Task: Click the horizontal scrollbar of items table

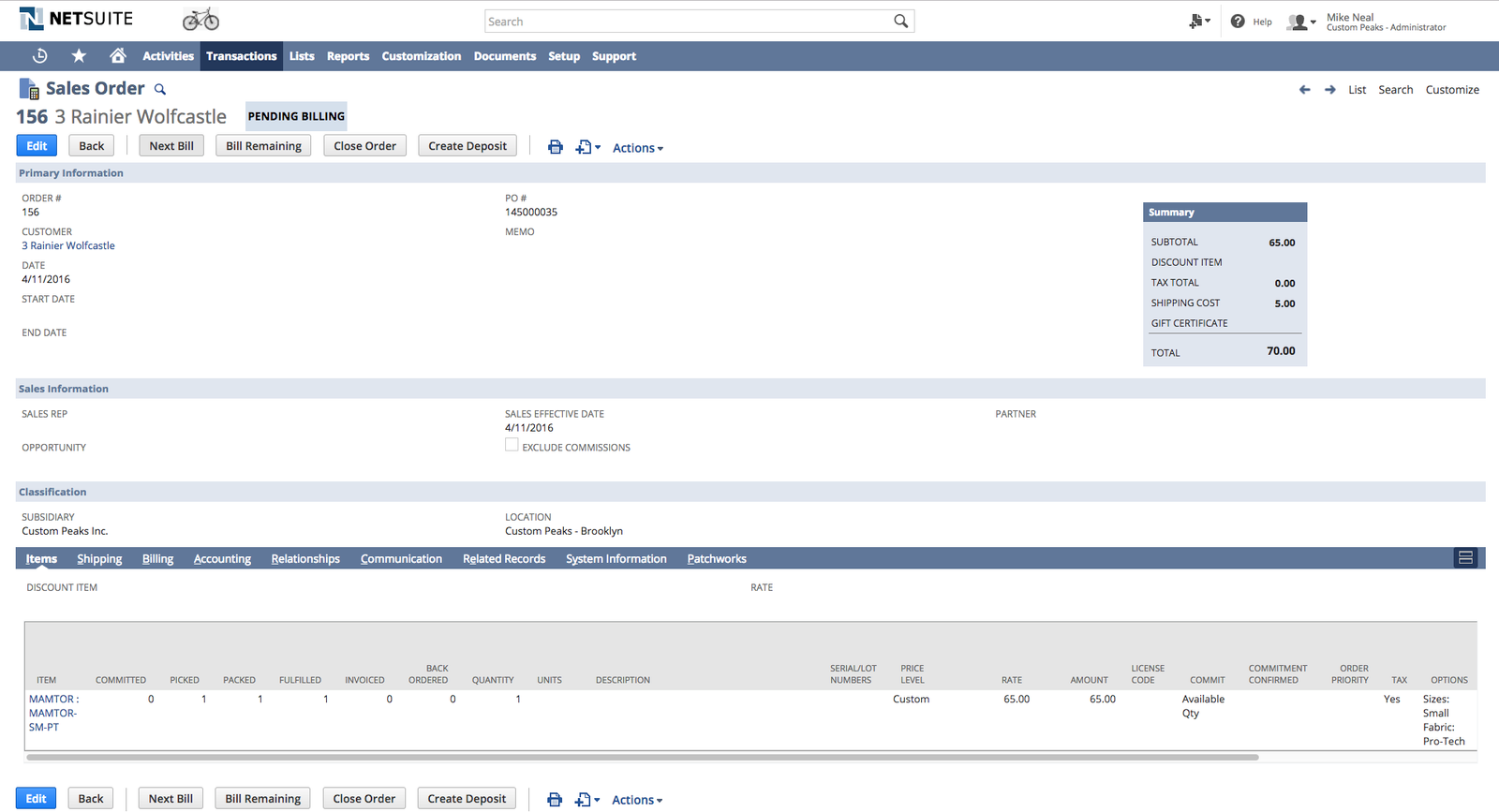Action: tap(643, 757)
